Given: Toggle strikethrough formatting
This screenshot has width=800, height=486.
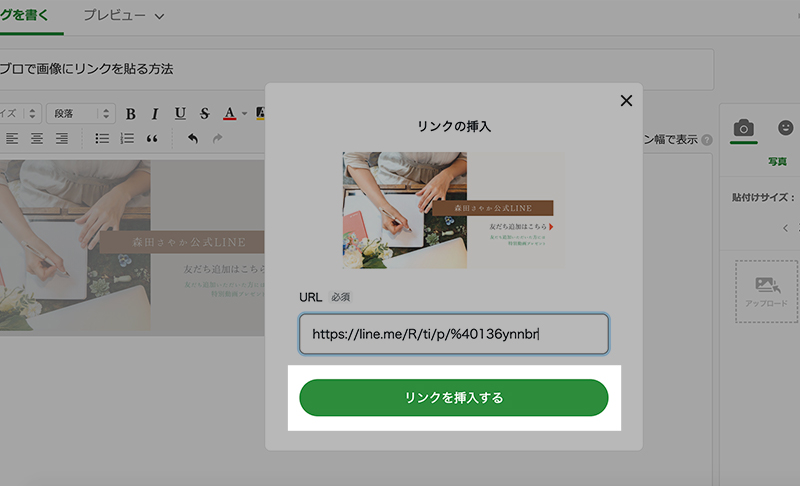Looking at the screenshot, I should click(x=205, y=114).
